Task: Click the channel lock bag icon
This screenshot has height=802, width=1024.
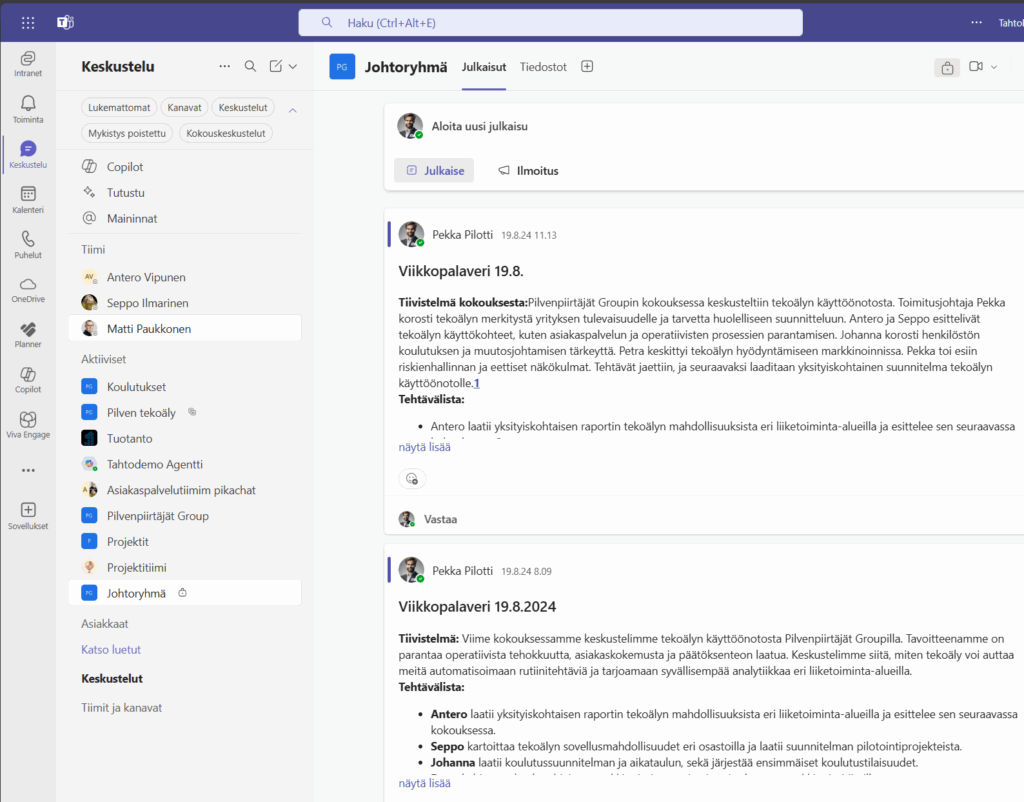Action: pos(947,67)
